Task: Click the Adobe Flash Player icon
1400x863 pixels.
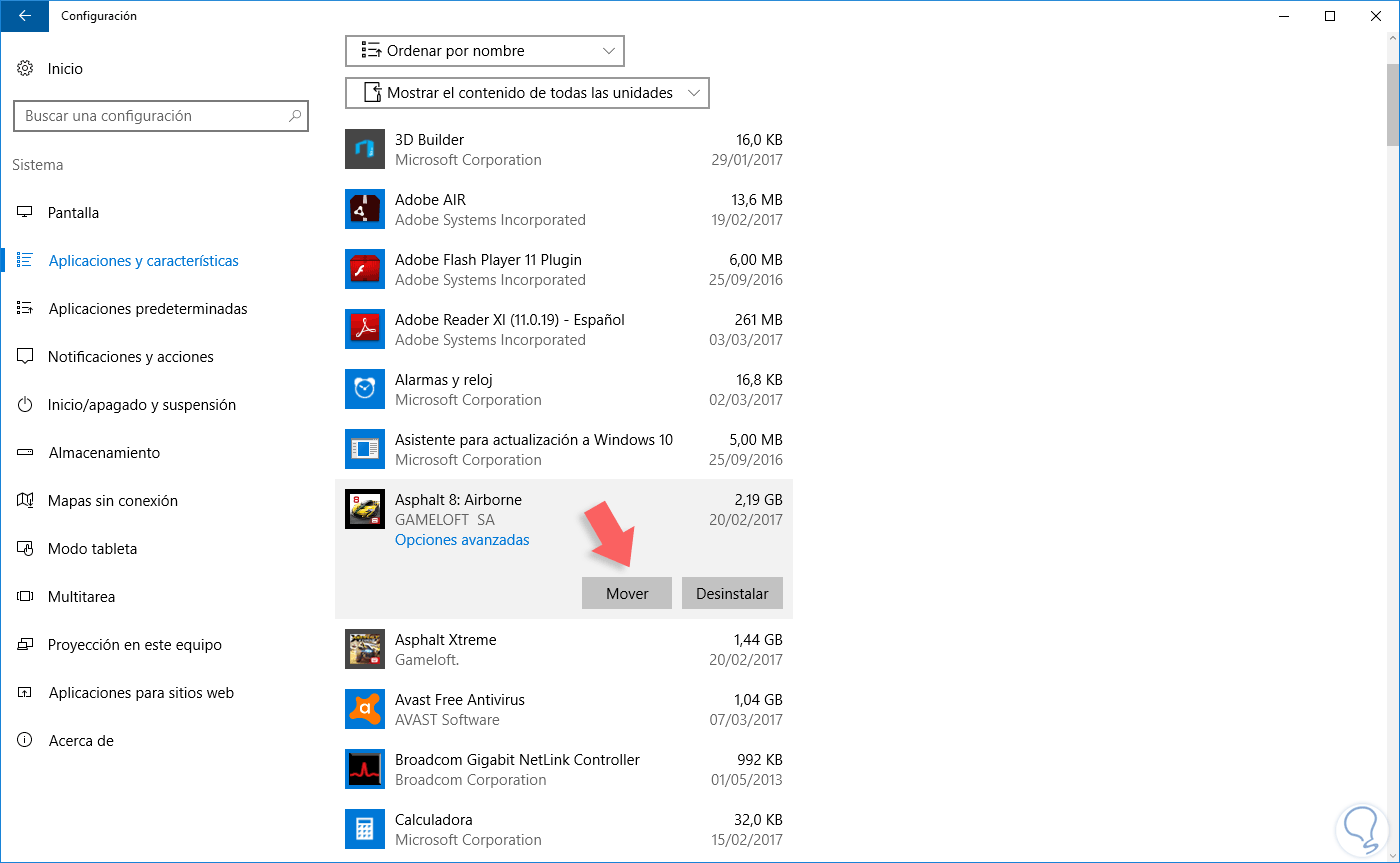Action: tap(364, 270)
